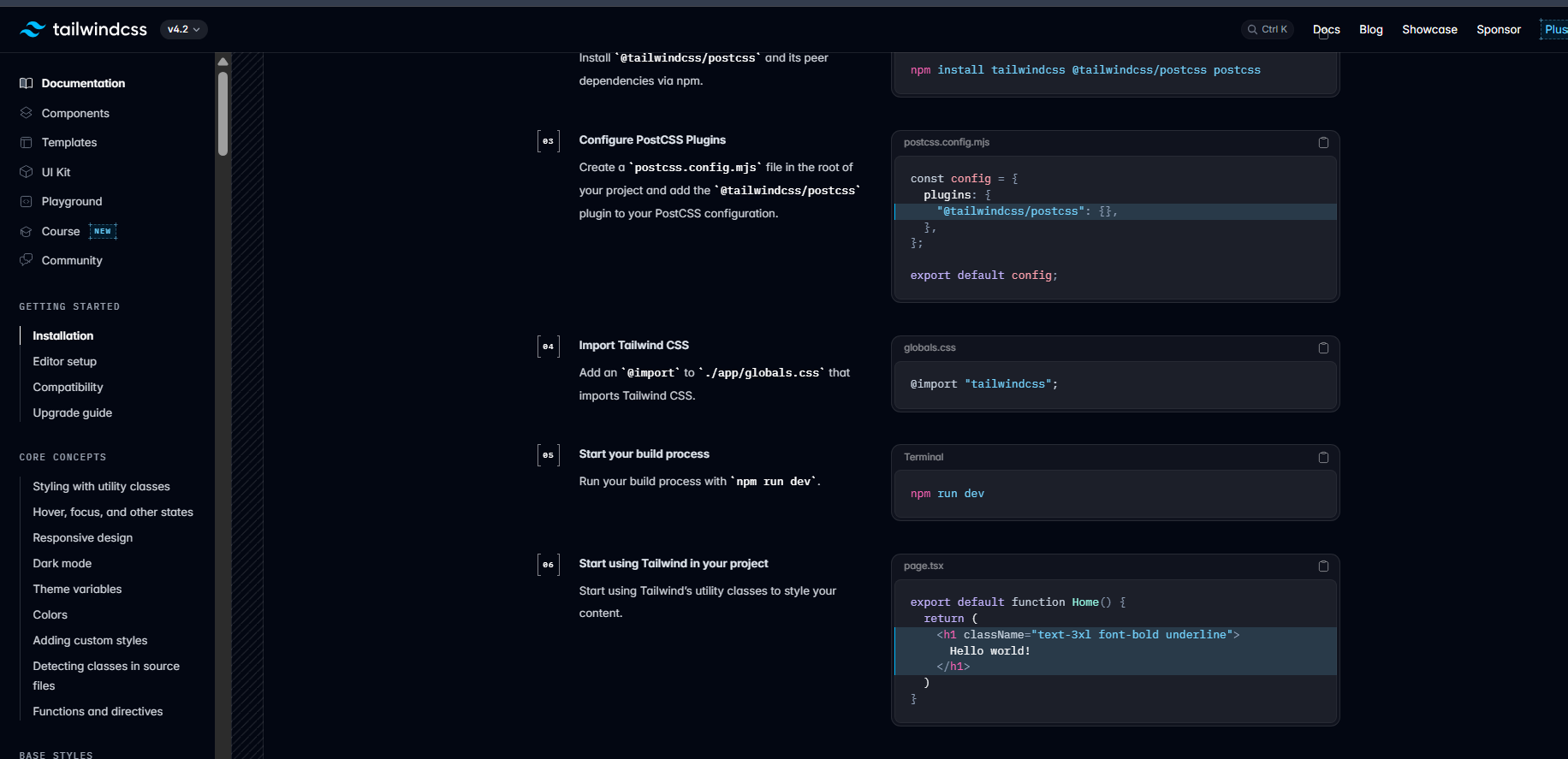This screenshot has width=1568, height=759.
Task: Click the Tailwind CSS logo
Action: [83, 29]
